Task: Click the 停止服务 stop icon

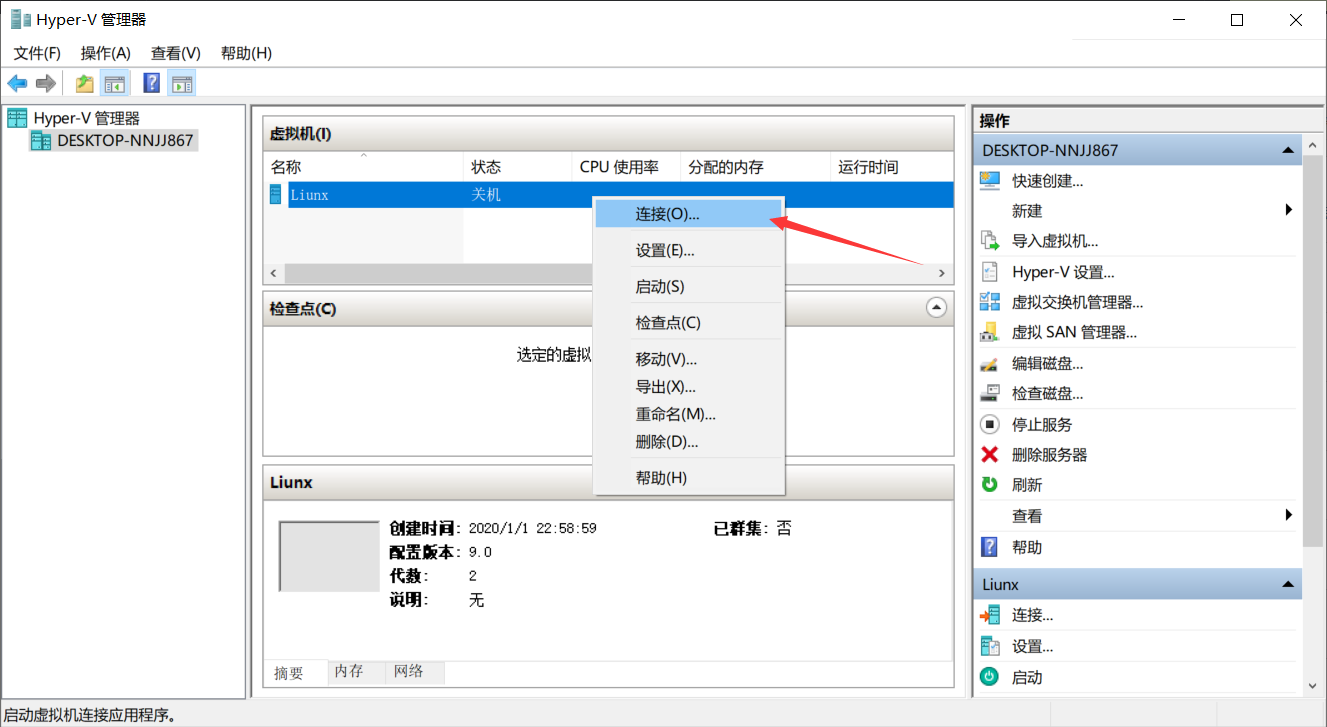Action: click(990, 424)
